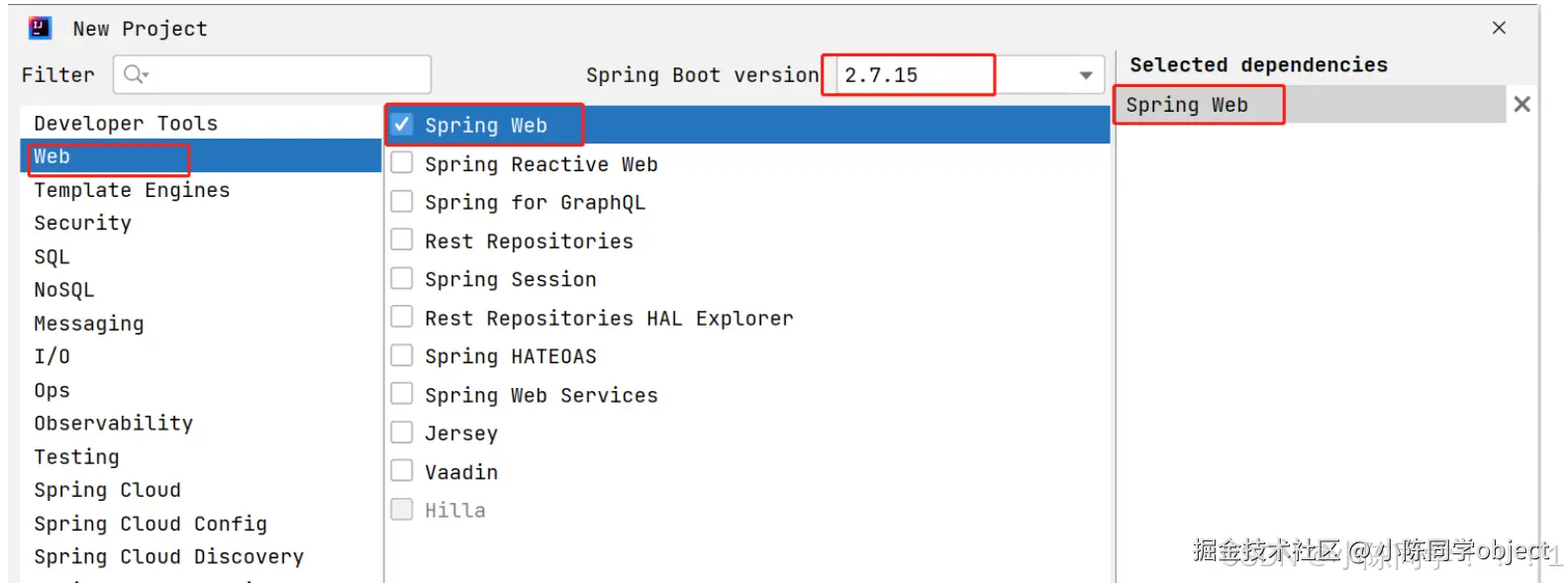Image resolution: width=1568 pixels, height=583 pixels.
Task: Enable the Spring Web Services checkbox
Action: click(x=402, y=394)
